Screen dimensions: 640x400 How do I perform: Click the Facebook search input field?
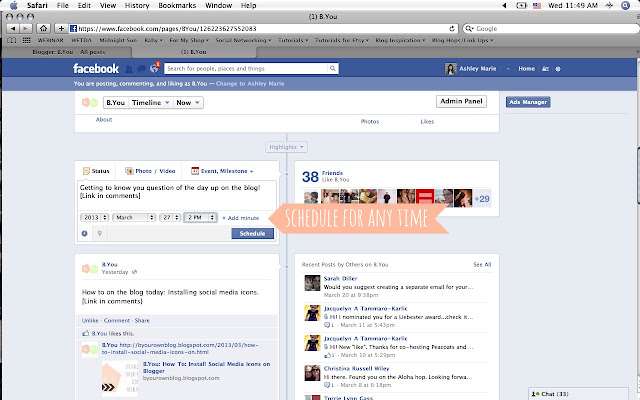click(x=247, y=69)
